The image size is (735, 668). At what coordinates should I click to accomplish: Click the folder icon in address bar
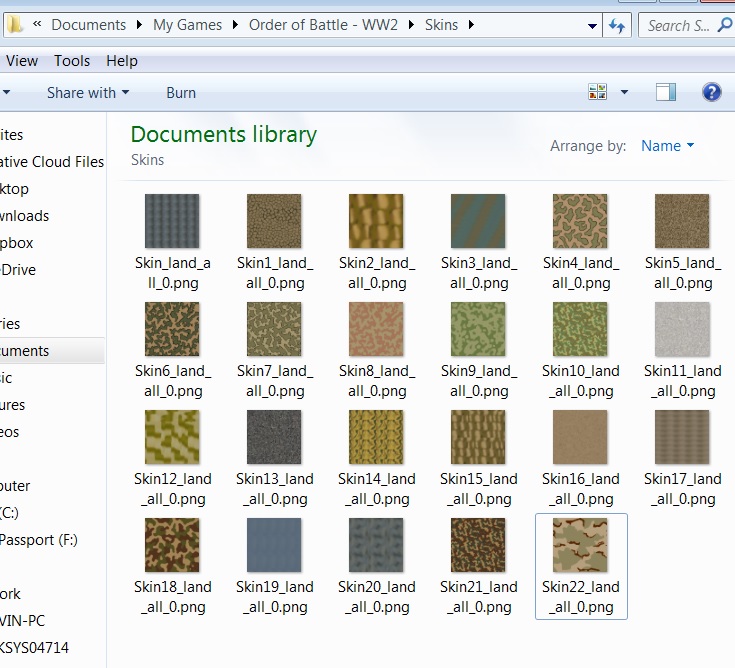pos(16,24)
